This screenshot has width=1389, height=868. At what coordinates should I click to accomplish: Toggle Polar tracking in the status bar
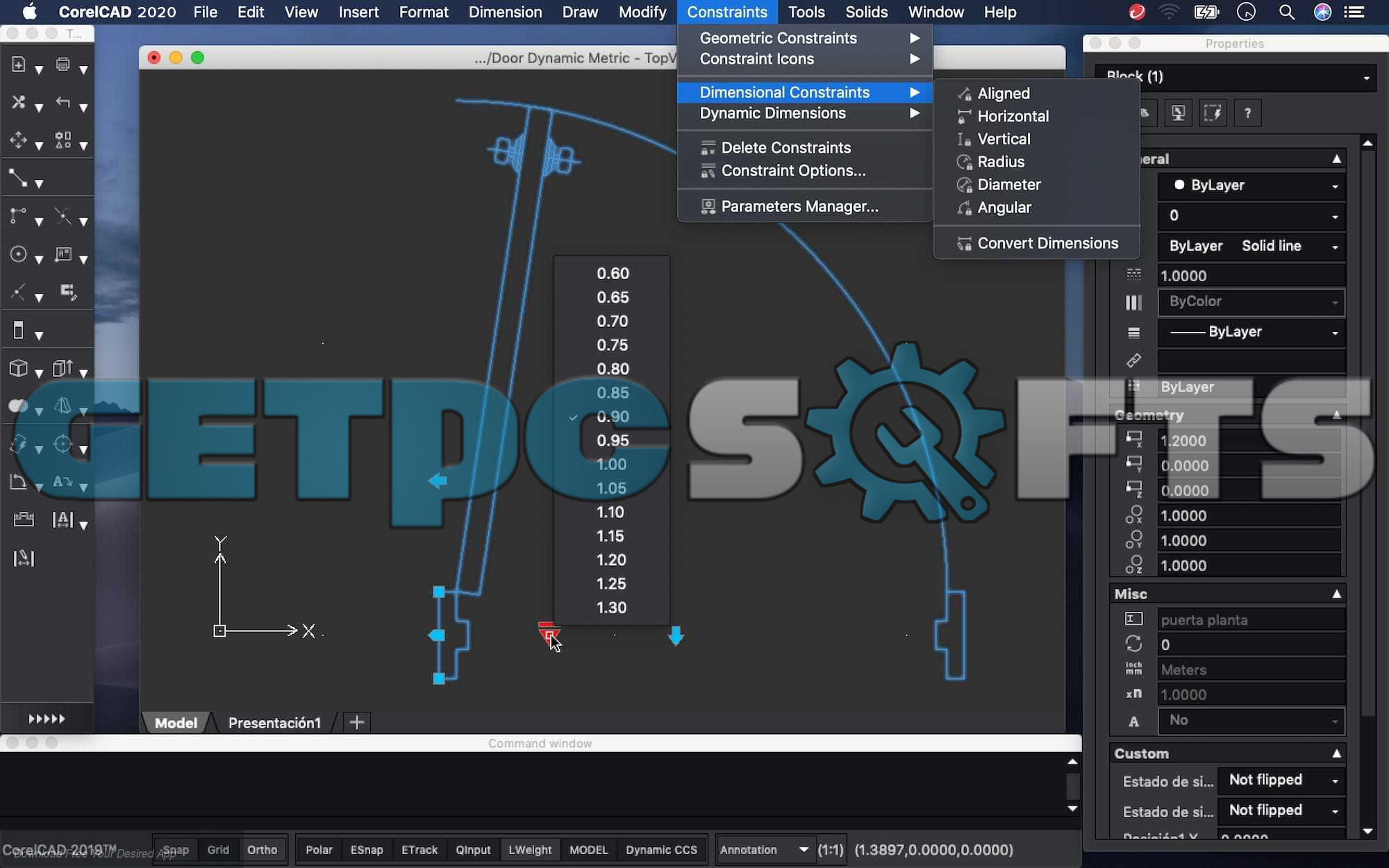pos(319,849)
